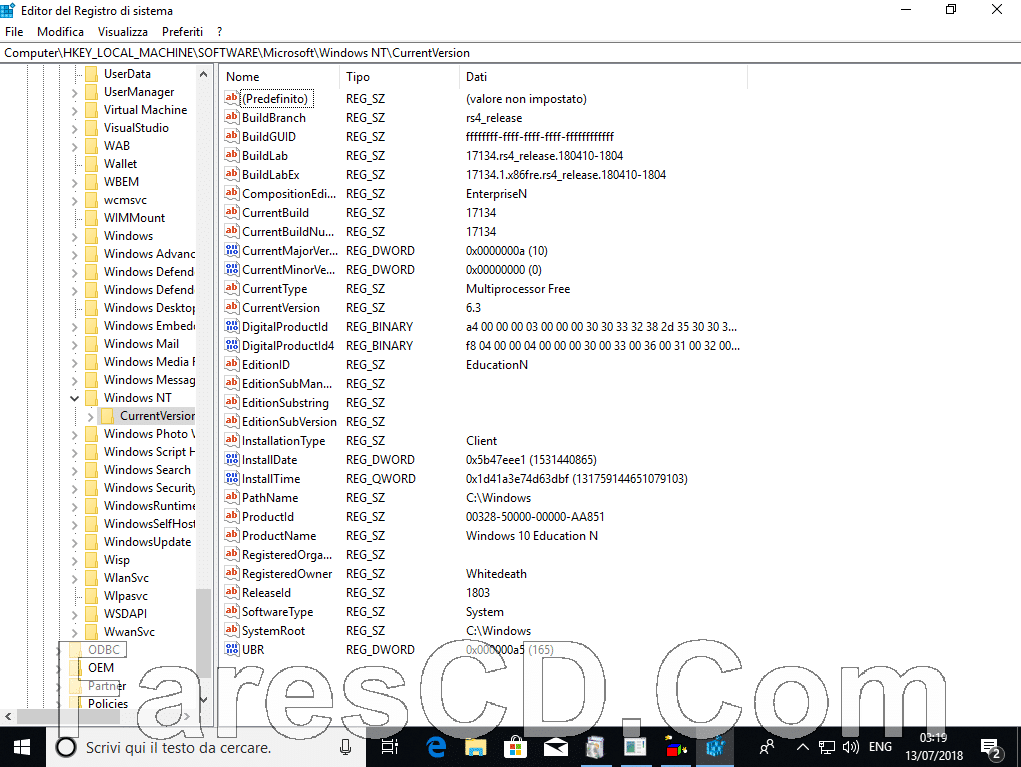1021x767 pixels.
Task: Click the InstallTime QWORD value icon
Action: click(232, 478)
